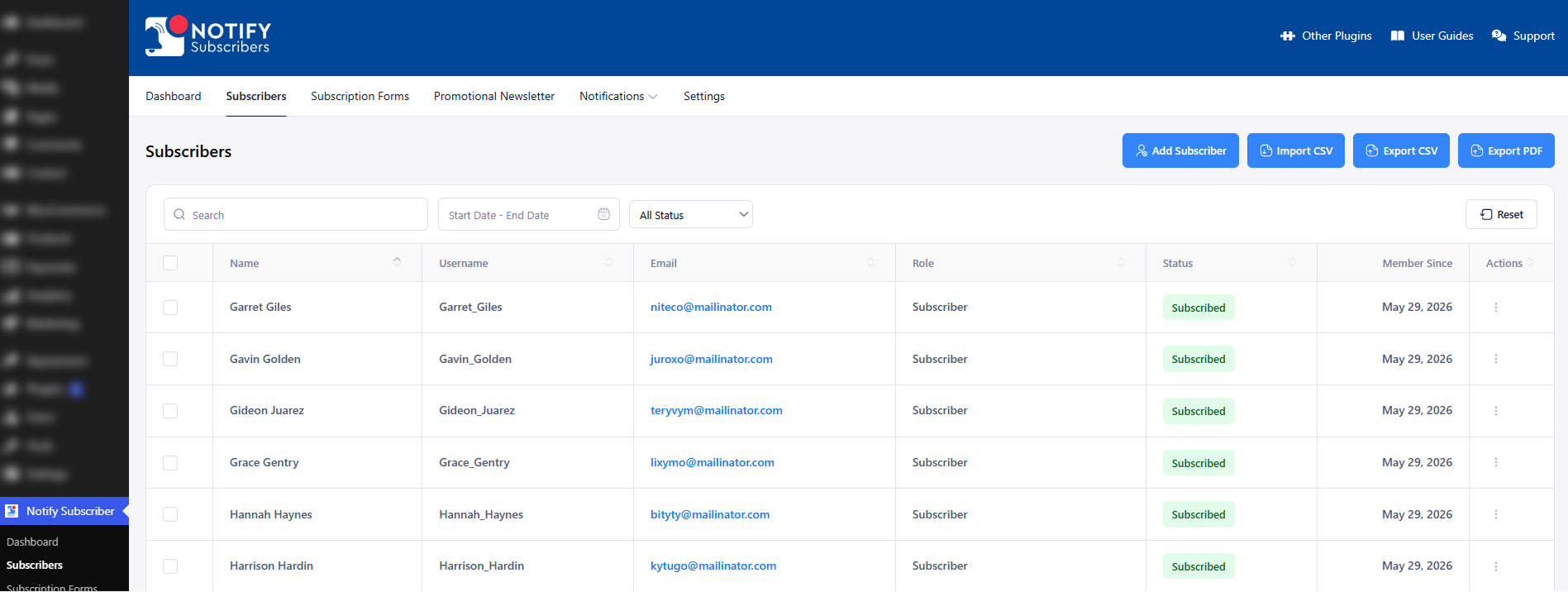This screenshot has height=592, width=1568.
Task: Open the Start Date - End Date picker
Action: [x=529, y=214]
